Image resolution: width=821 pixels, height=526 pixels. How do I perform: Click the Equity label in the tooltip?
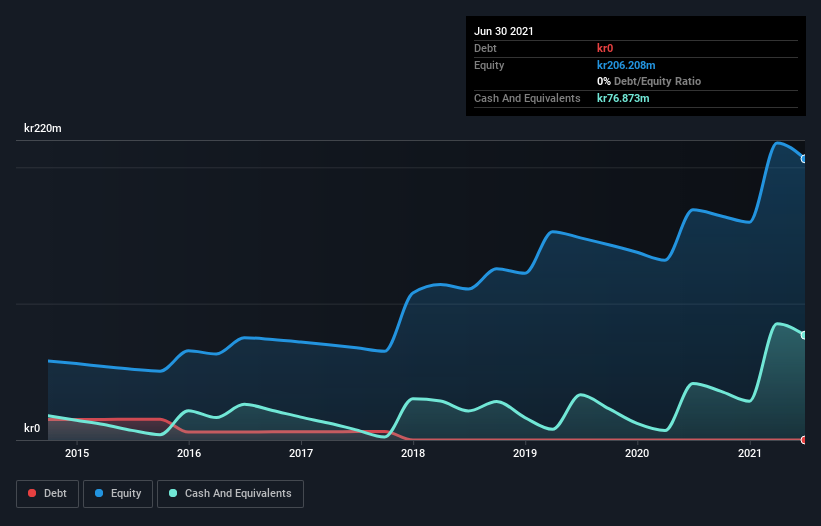[x=489, y=65]
